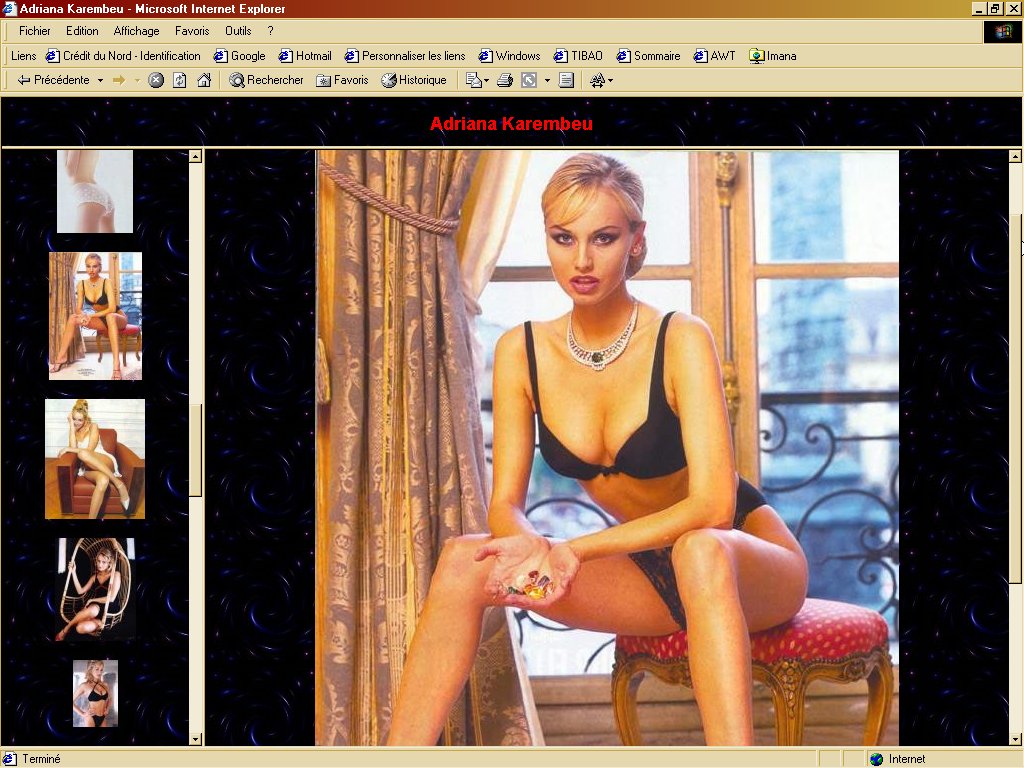Click the main displayed photo

click(607, 448)
